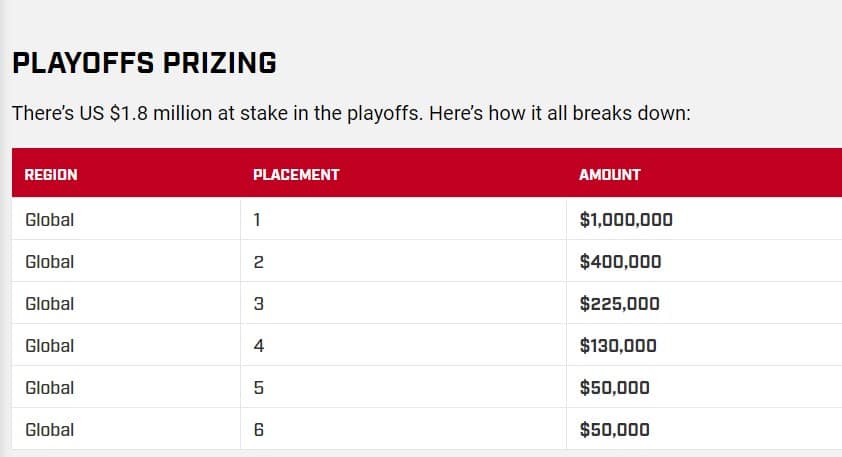Click the $1,000,000 prize amount
This screenshot has height=457, width=842.
click(626, 220)
